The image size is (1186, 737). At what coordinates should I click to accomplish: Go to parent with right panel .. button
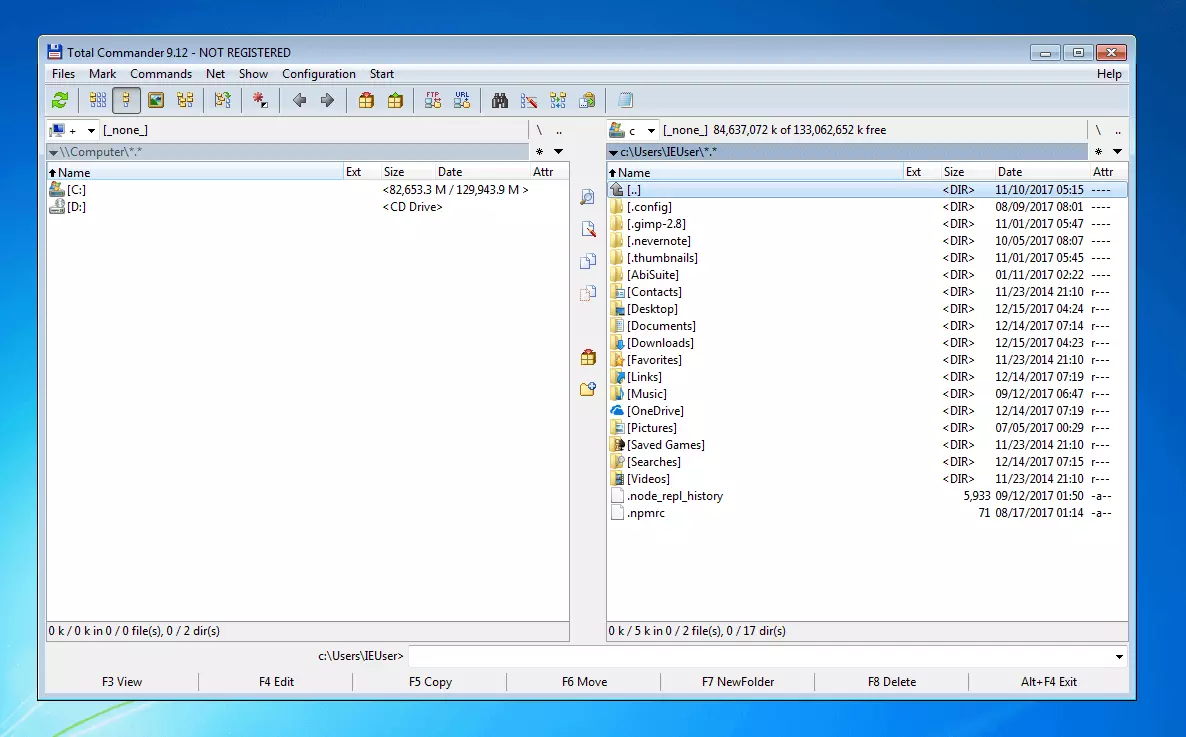1117,130
